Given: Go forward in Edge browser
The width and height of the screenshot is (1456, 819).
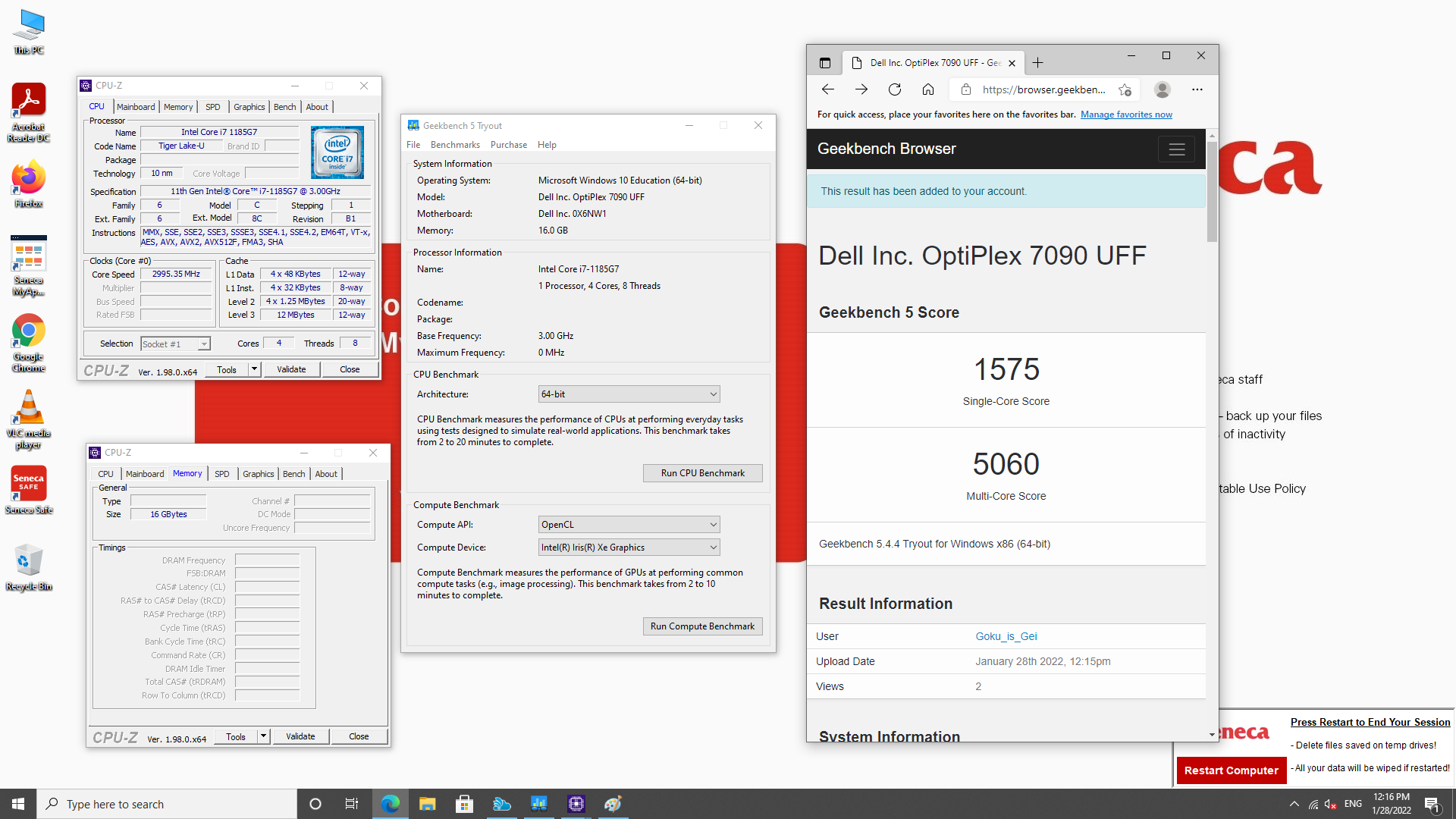Looking at the screenshot, I should 861,89.
